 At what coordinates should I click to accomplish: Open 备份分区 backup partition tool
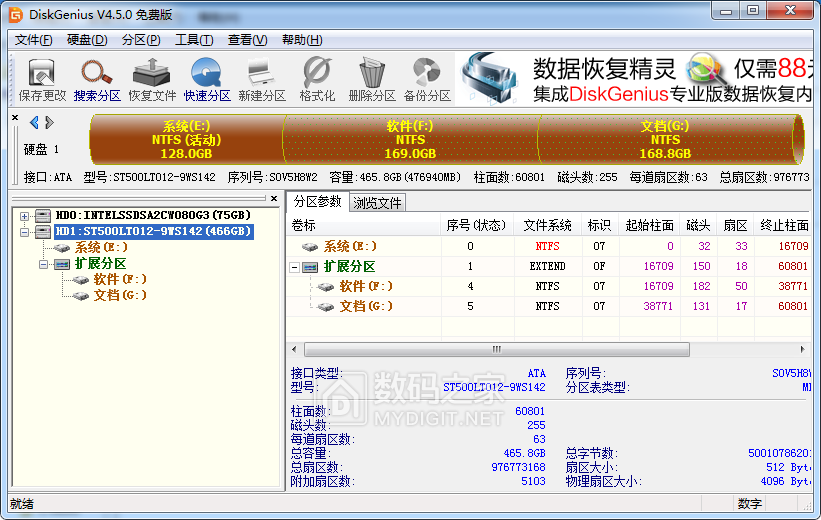click(427, 80)
